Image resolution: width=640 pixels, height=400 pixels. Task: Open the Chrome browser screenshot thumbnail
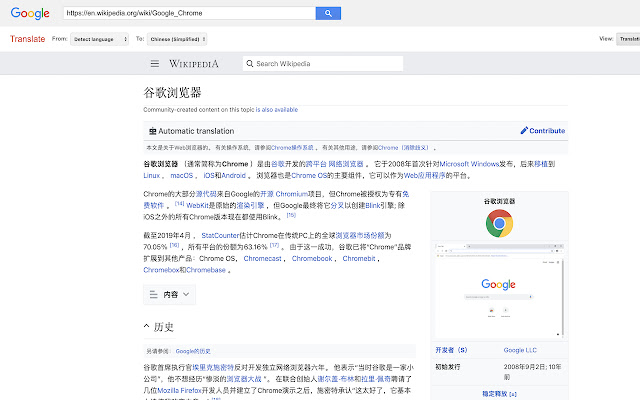pyautogui.click(x=499, y=290)
